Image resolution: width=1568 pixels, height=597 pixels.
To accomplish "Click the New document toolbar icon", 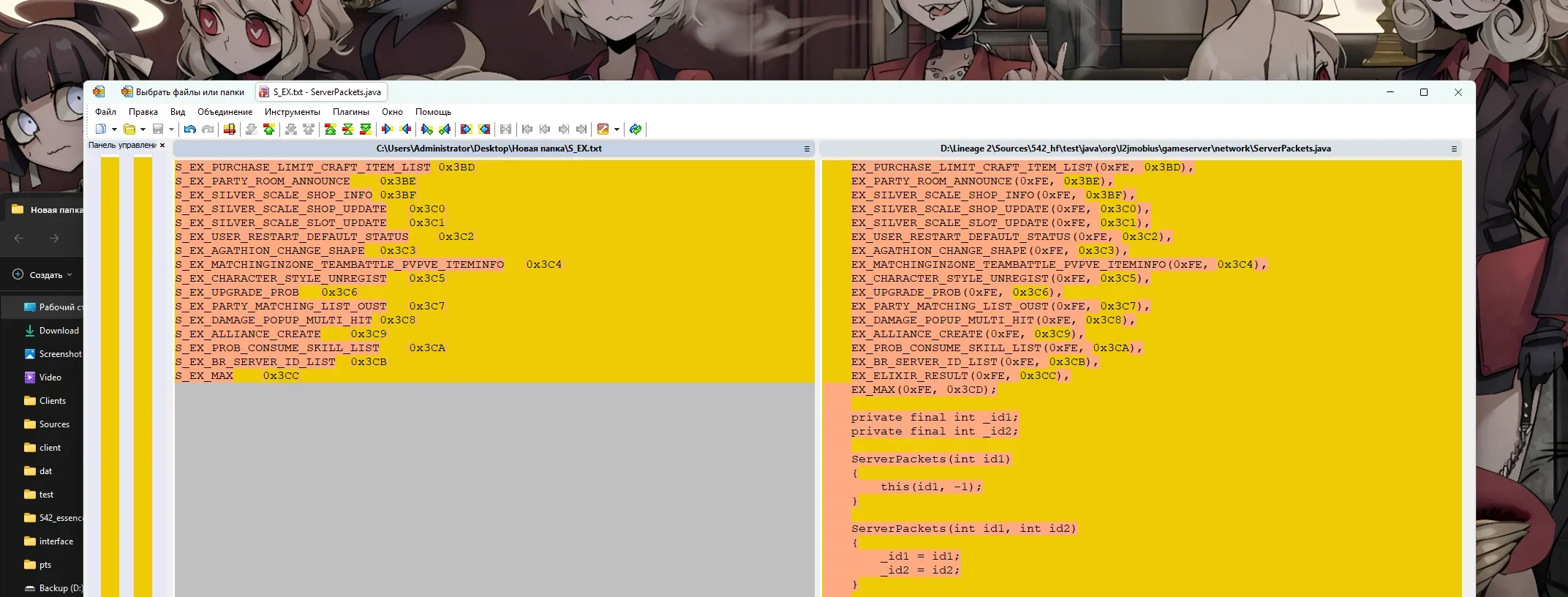I will pos(101,129).
